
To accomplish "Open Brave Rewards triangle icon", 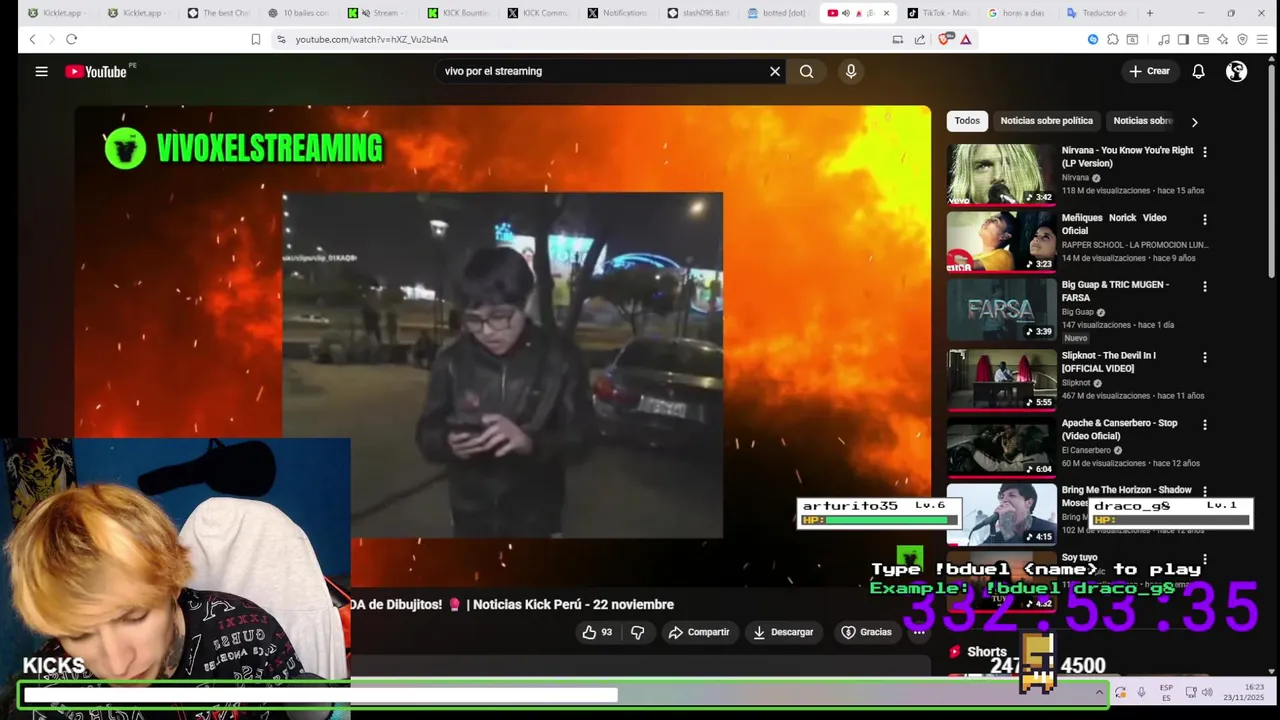I will point(966,39).
